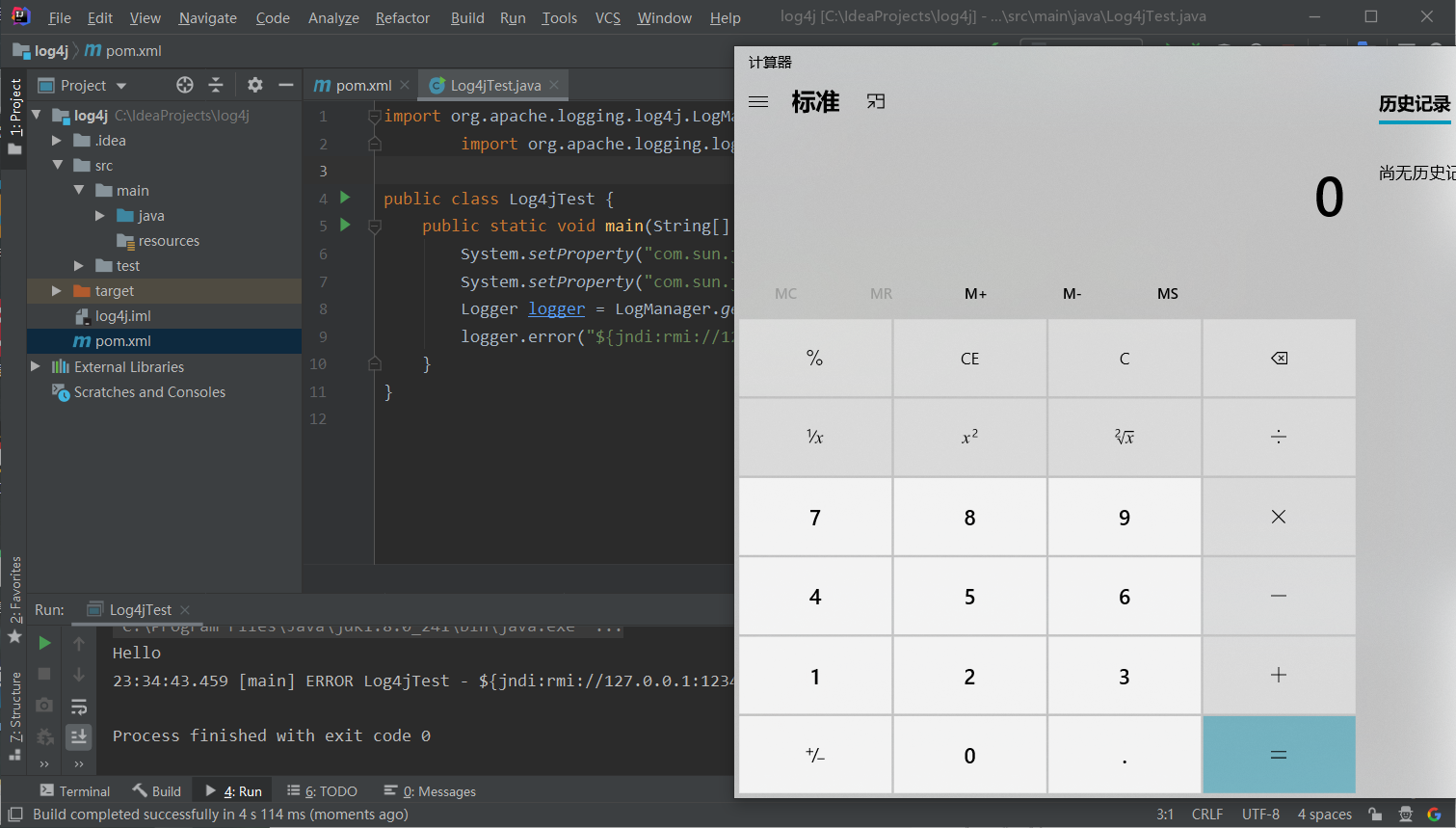This screenshot has height=828, width=1456.
Task: Select log4j.iml in project tree
Action: [x=122, y=316]
